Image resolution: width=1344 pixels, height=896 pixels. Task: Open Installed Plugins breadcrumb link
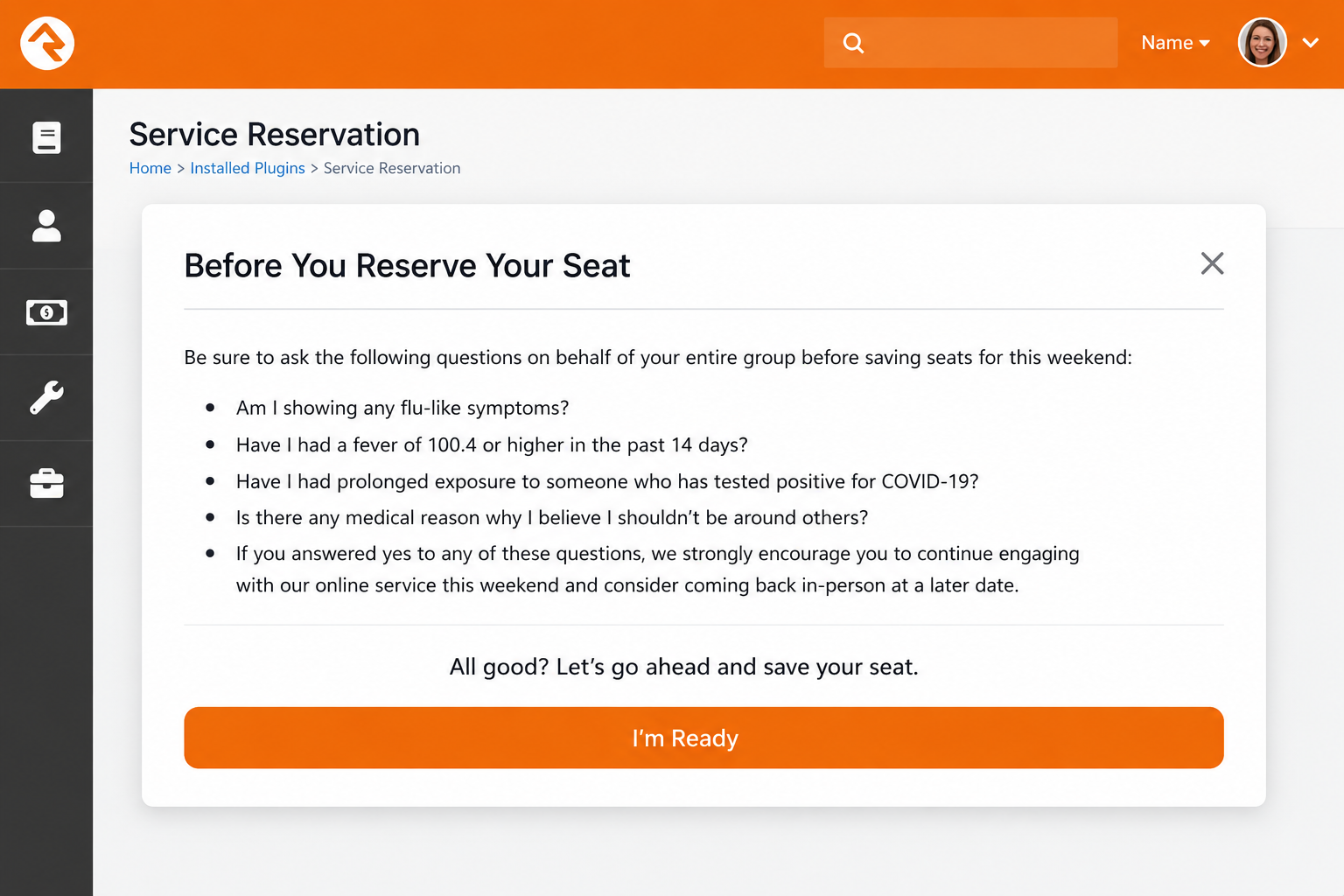248,168
